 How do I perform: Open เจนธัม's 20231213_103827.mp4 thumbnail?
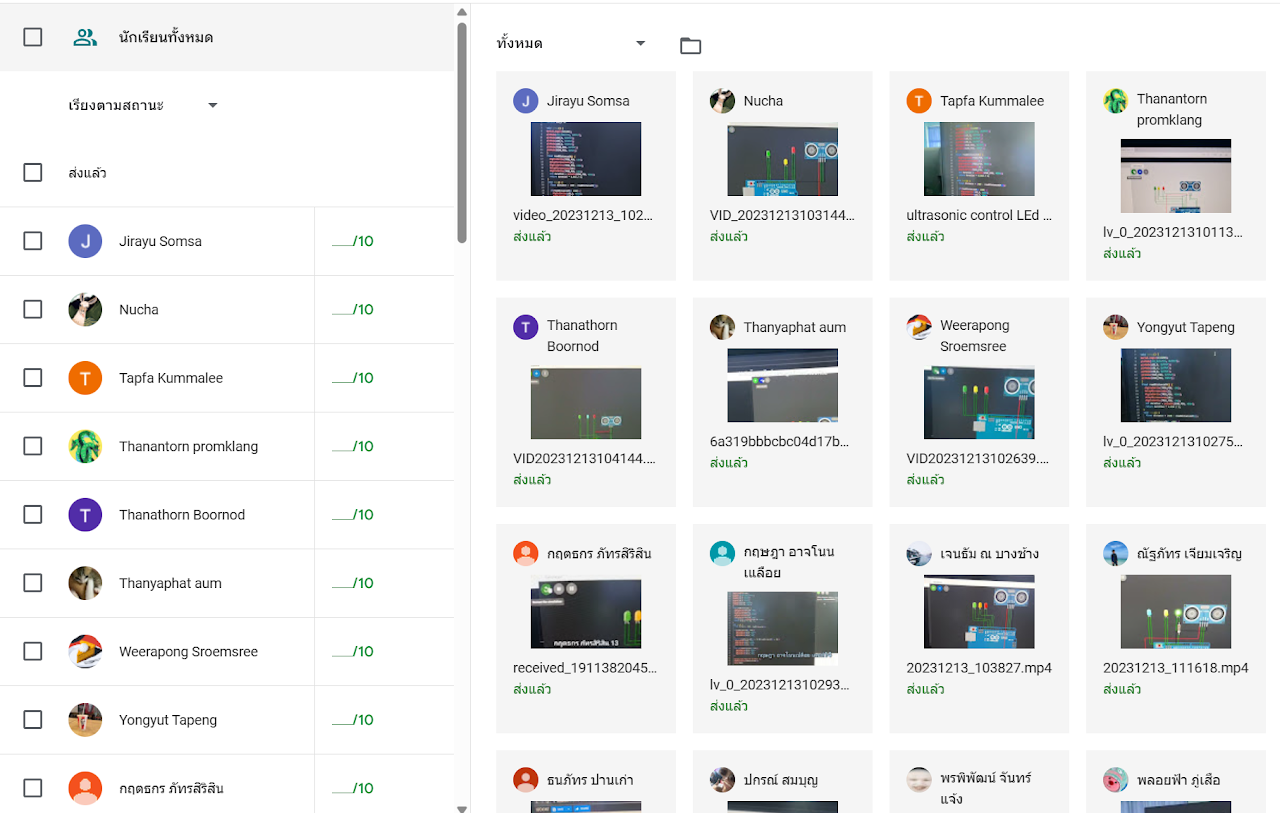coord(979,612)
